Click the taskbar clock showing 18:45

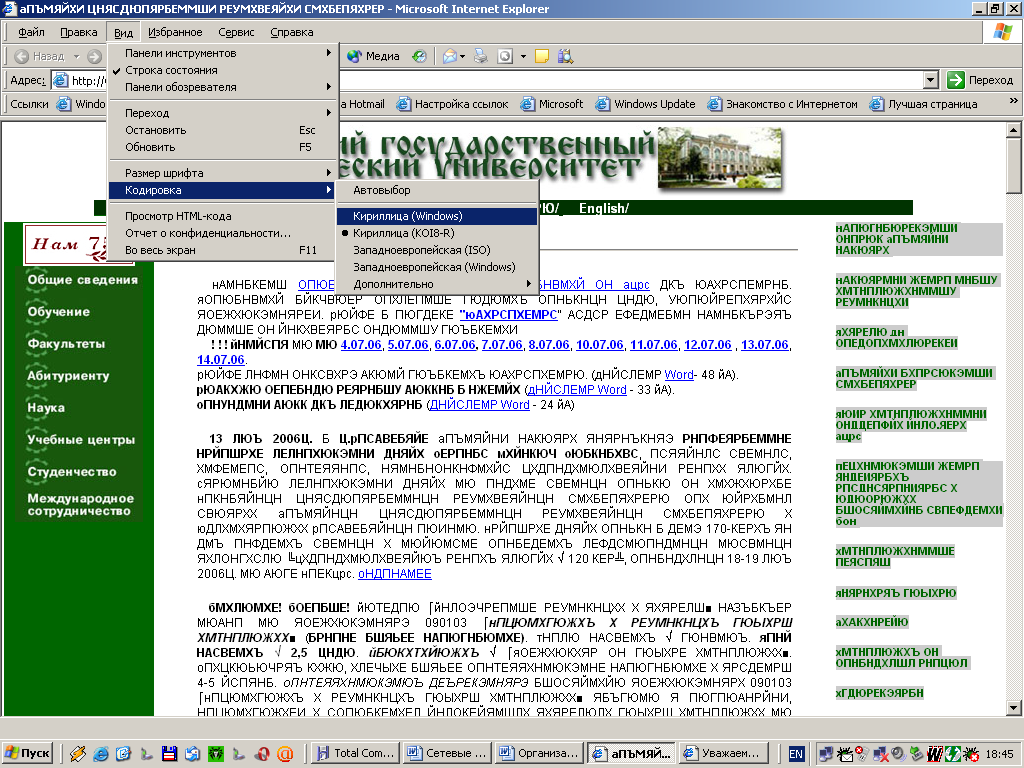tap(1000, 754)
